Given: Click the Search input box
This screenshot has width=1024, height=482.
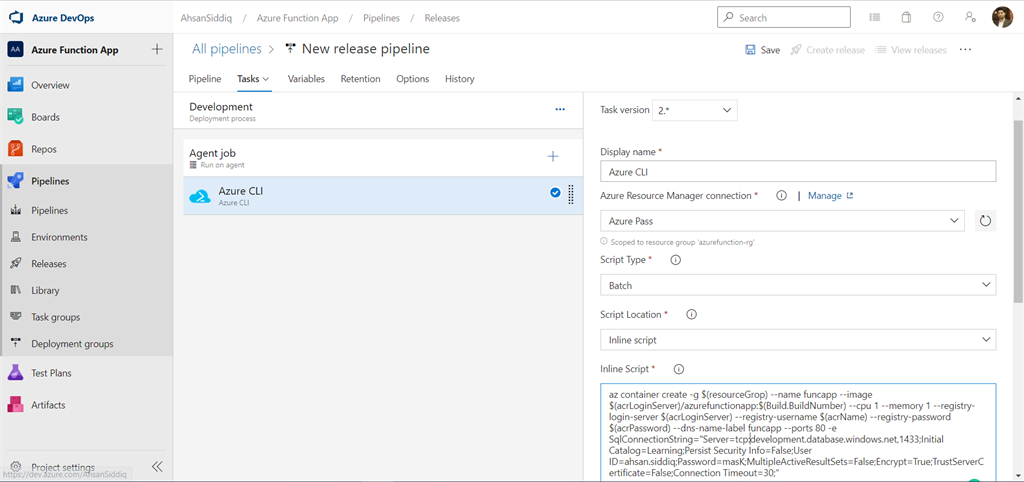Looking at the screenshot, I should (x=784, y=18).
